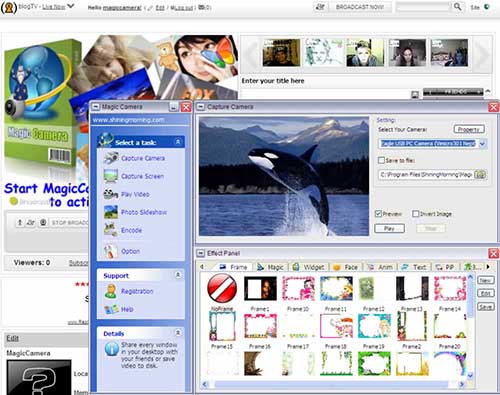500x395 pixels.
Task: Open Help under Support
Action: 119,309
